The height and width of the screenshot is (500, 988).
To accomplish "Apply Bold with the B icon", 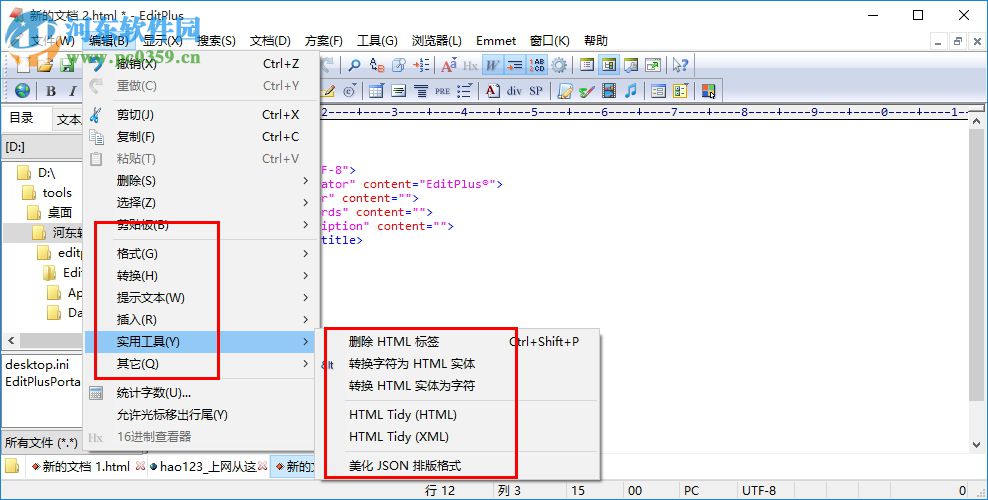I will [x=51, y=91].
